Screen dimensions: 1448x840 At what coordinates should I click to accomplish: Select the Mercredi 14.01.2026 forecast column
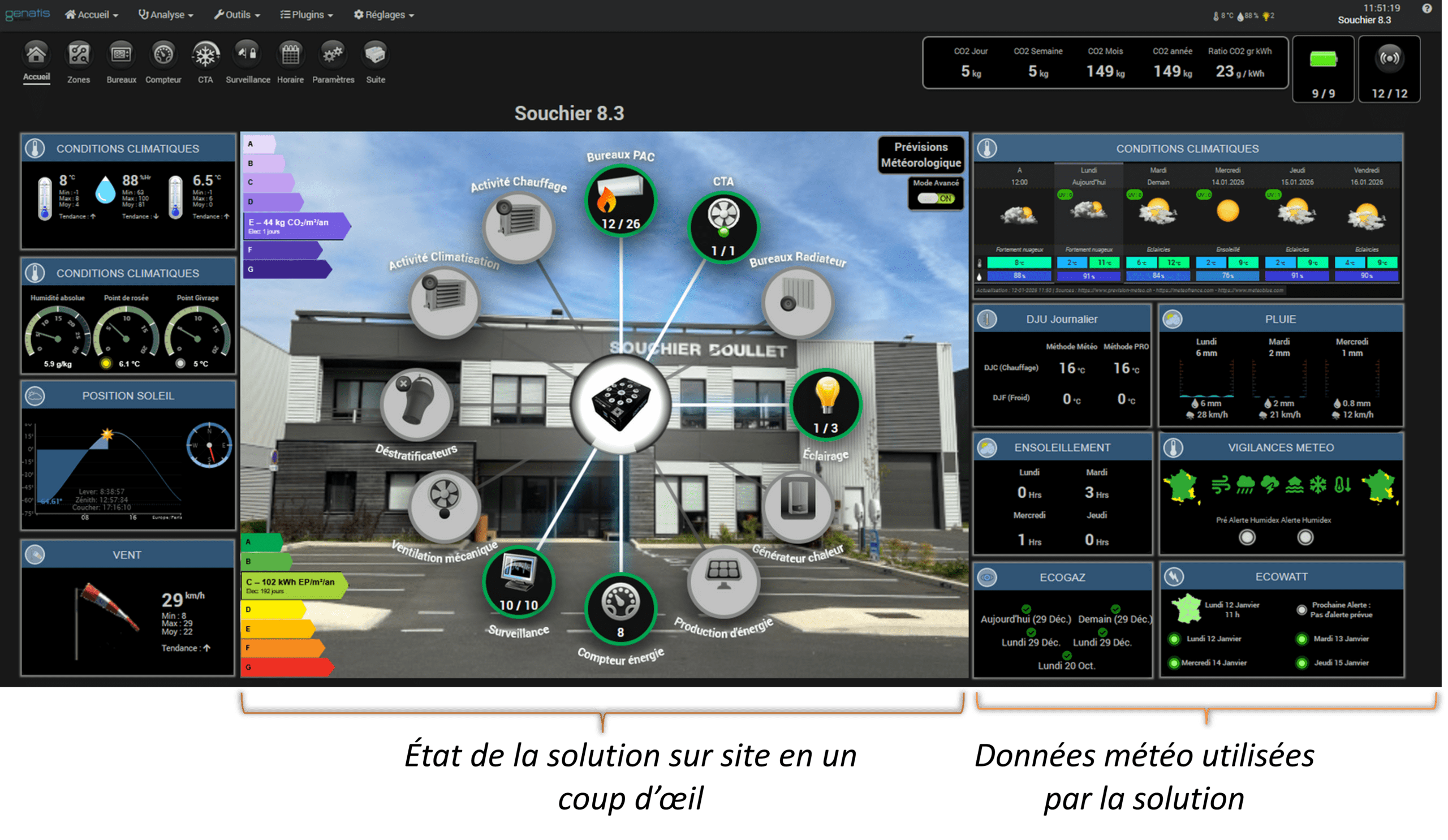1228,223
